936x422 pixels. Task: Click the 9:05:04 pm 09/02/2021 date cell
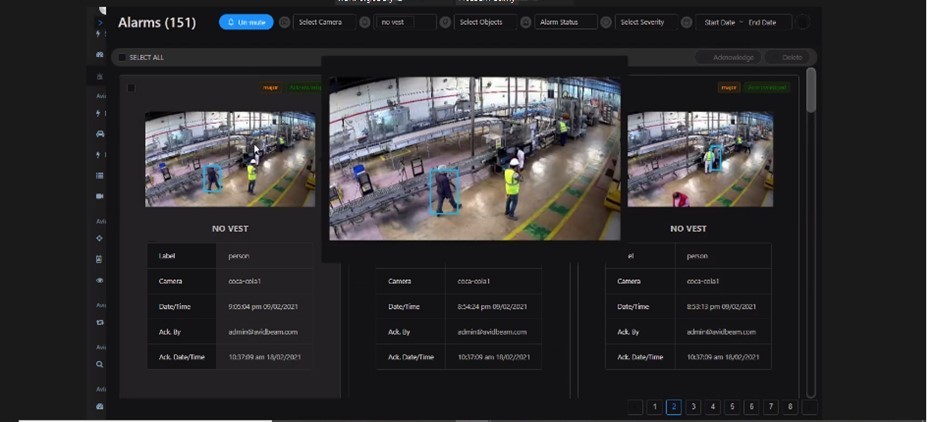[x=263, y=307]
